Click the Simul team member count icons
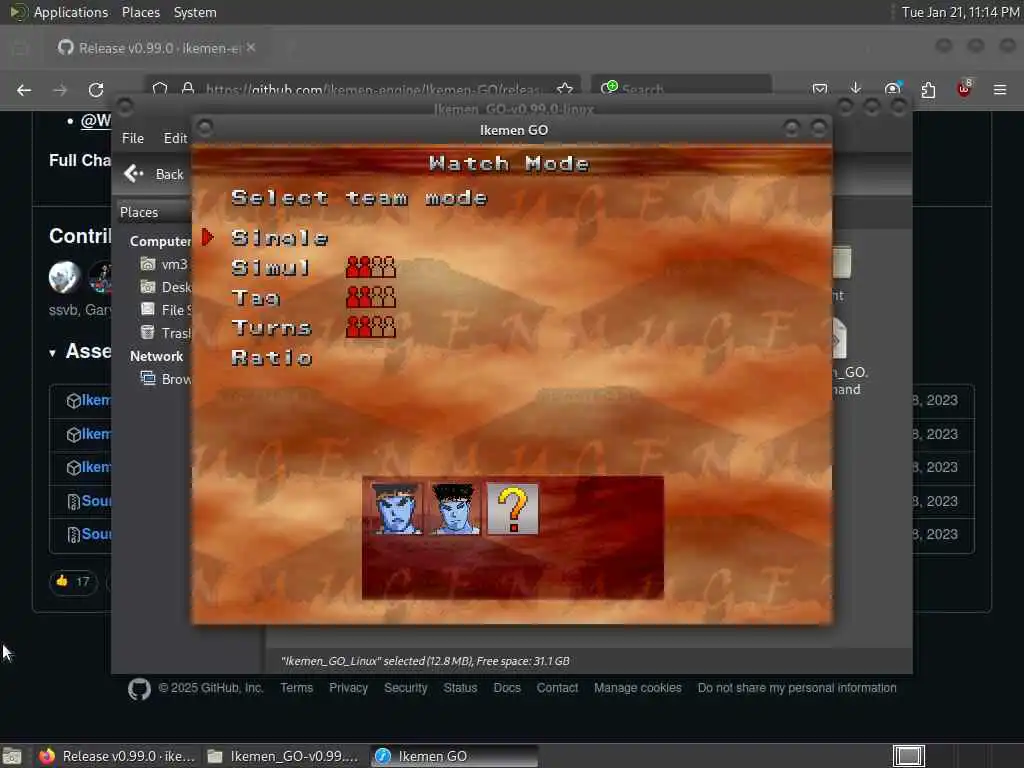 pos(370,267)
